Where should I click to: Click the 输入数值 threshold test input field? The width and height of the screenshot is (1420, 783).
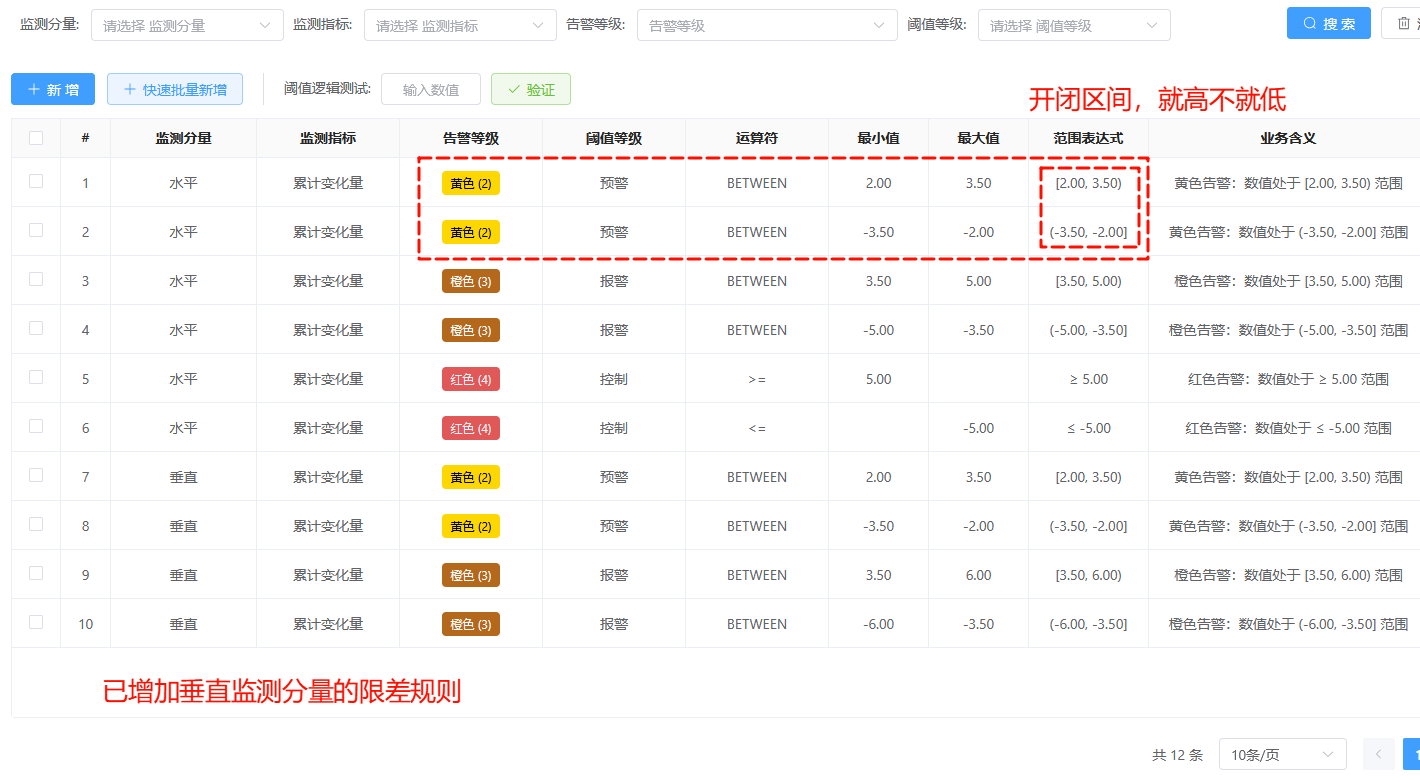[x=431, y=89]
